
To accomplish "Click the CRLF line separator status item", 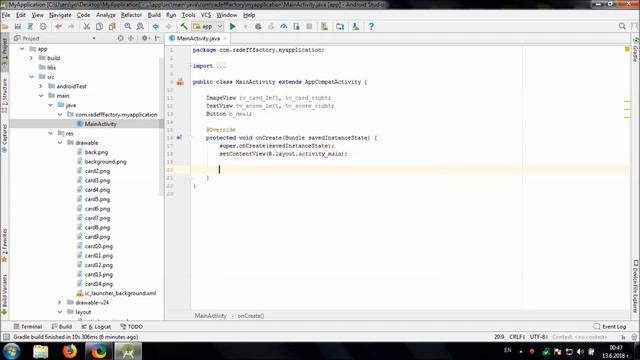I will (517, 337).
